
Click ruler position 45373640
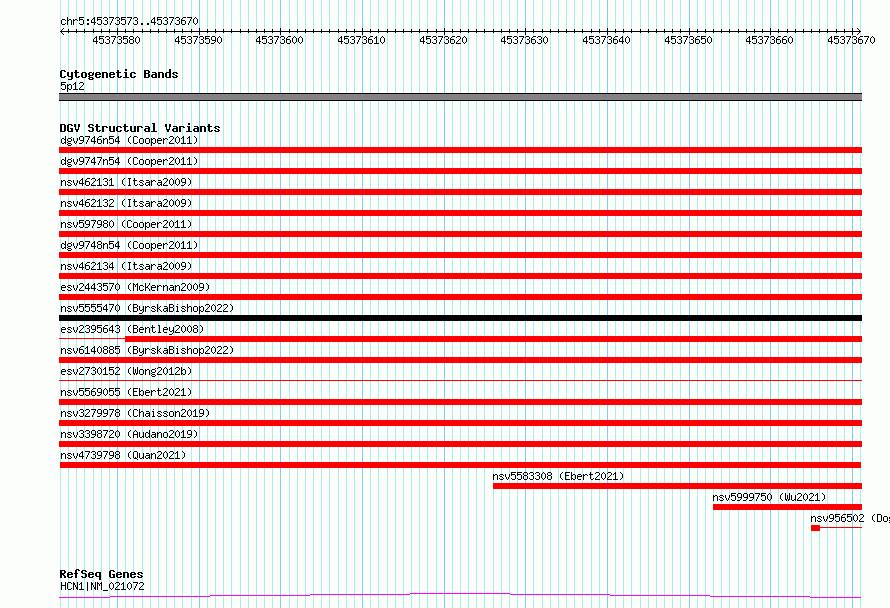(606, 40)
